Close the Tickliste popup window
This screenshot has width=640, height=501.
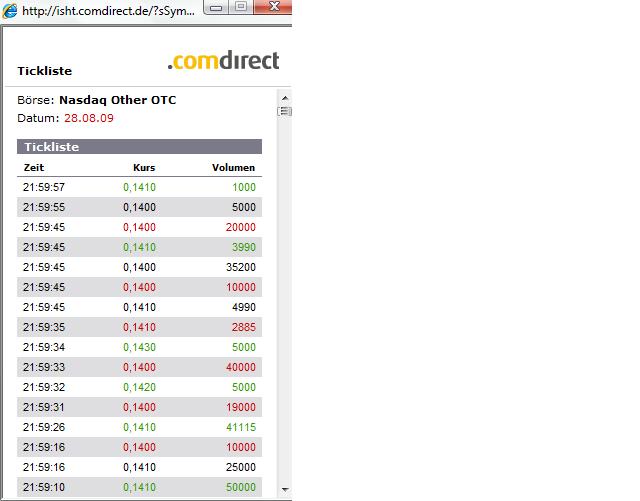[x=273, y=7]
